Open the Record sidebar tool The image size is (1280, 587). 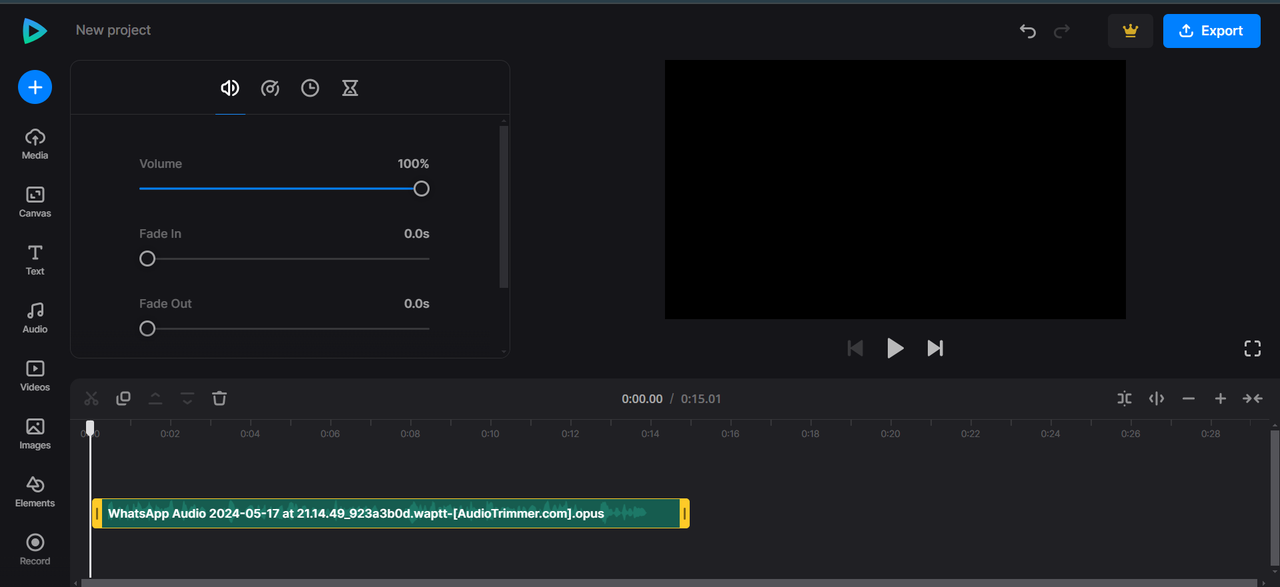pyautogui.click(x=35, y=550)
